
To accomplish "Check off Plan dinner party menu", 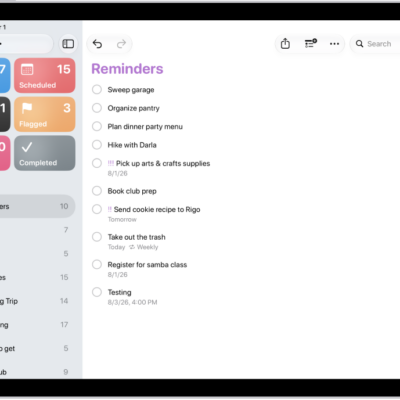I will pos(97,126).
